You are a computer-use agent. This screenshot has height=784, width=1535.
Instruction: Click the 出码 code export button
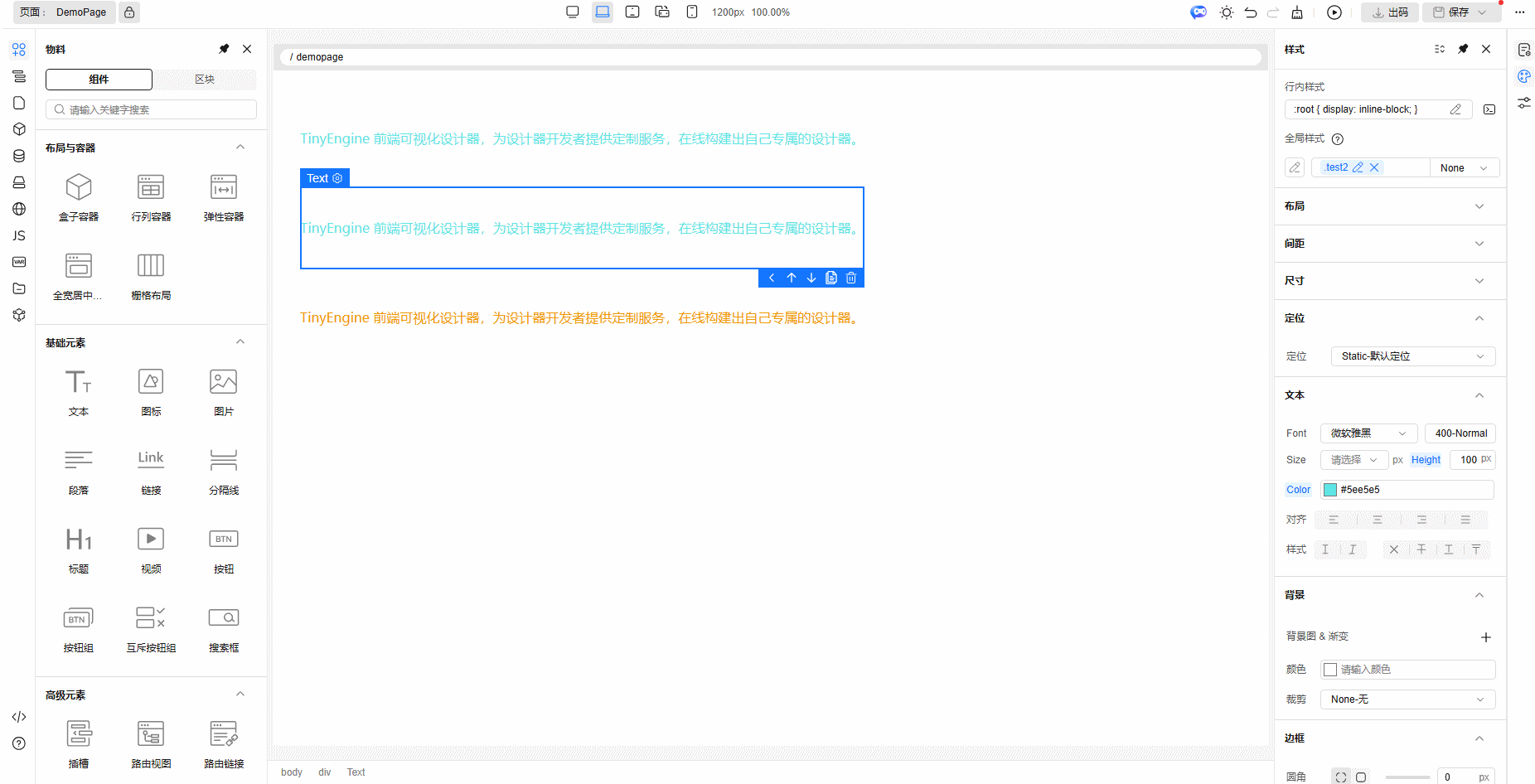(1391, 12)
